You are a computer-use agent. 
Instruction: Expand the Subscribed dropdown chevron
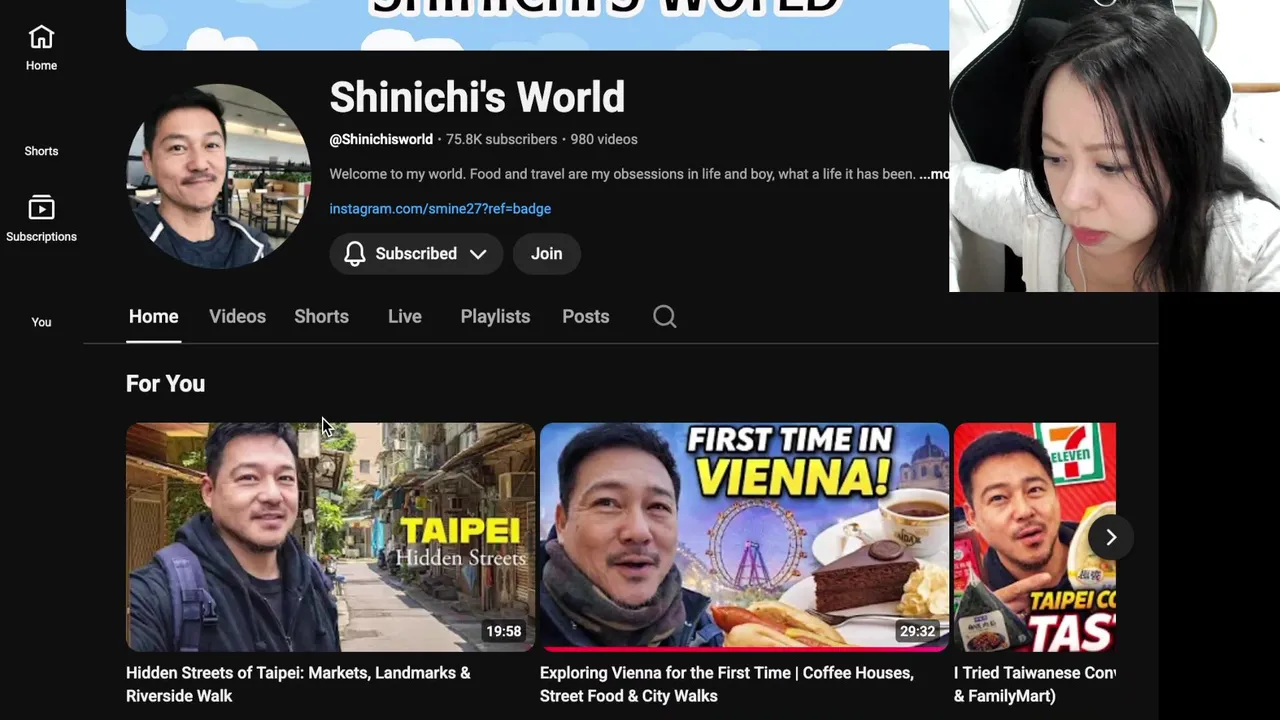click(x=478, y=254)
